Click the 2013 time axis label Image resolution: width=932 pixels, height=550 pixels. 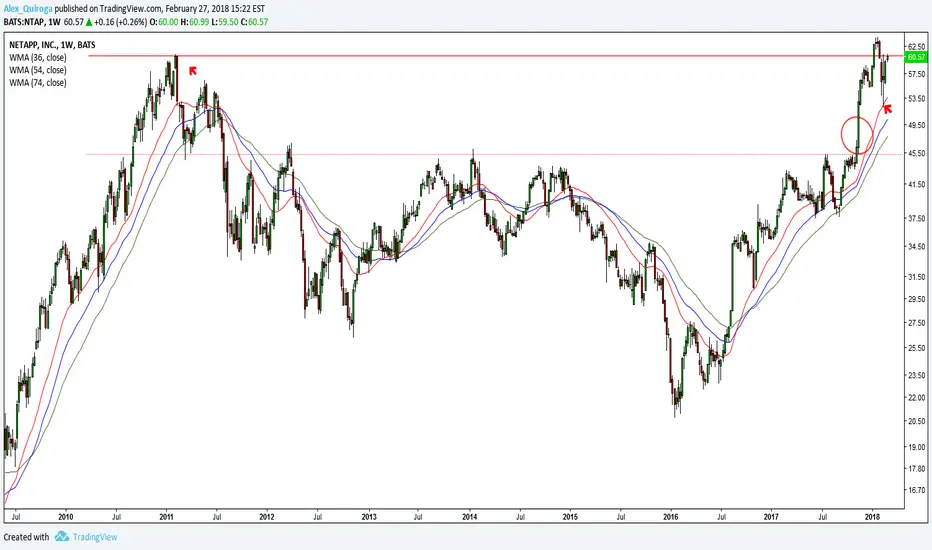point(369,517)
